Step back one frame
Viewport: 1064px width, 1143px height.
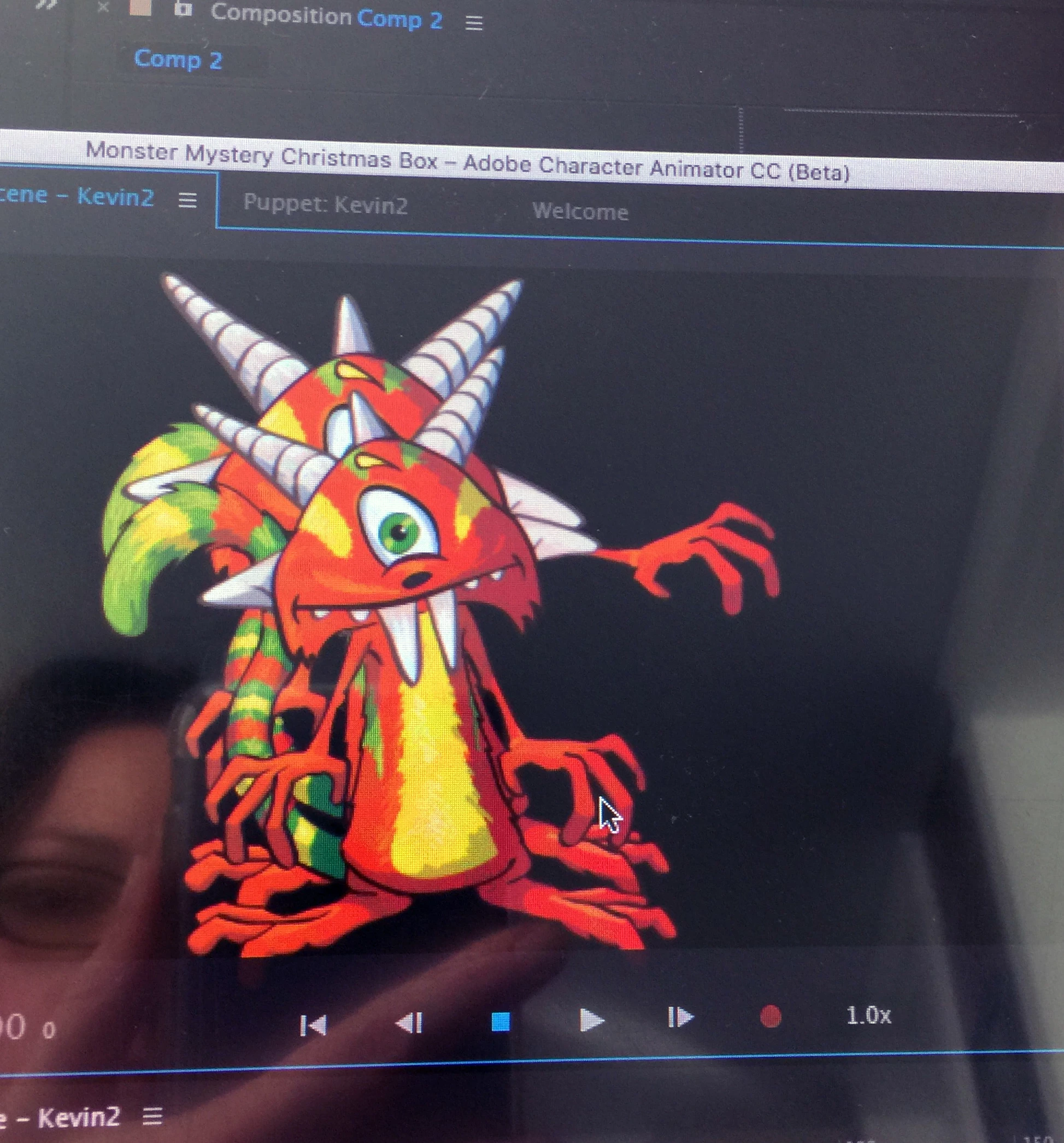[x=410, y=1023]
